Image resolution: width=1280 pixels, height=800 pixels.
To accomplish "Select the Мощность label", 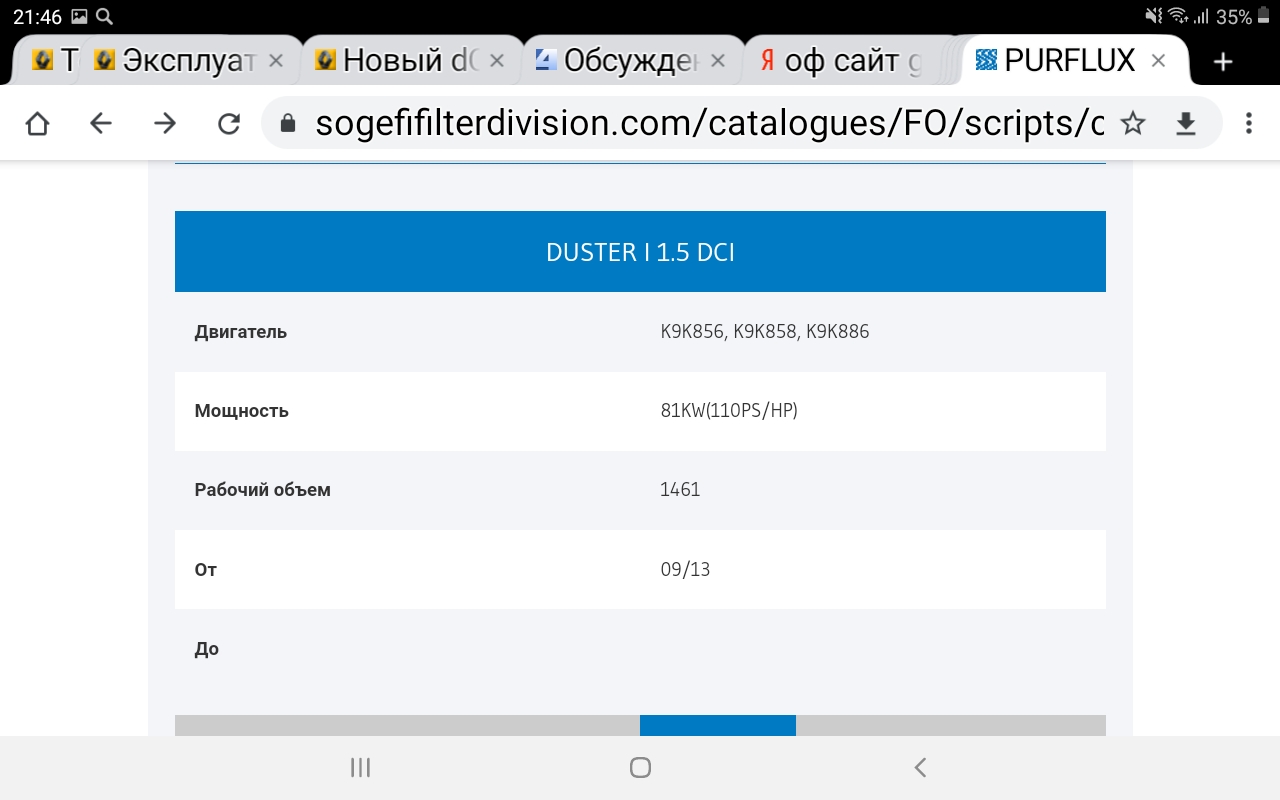I will point(242,411).
